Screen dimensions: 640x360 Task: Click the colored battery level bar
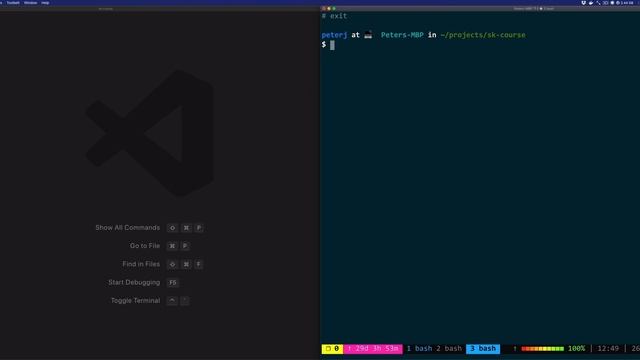542,349
